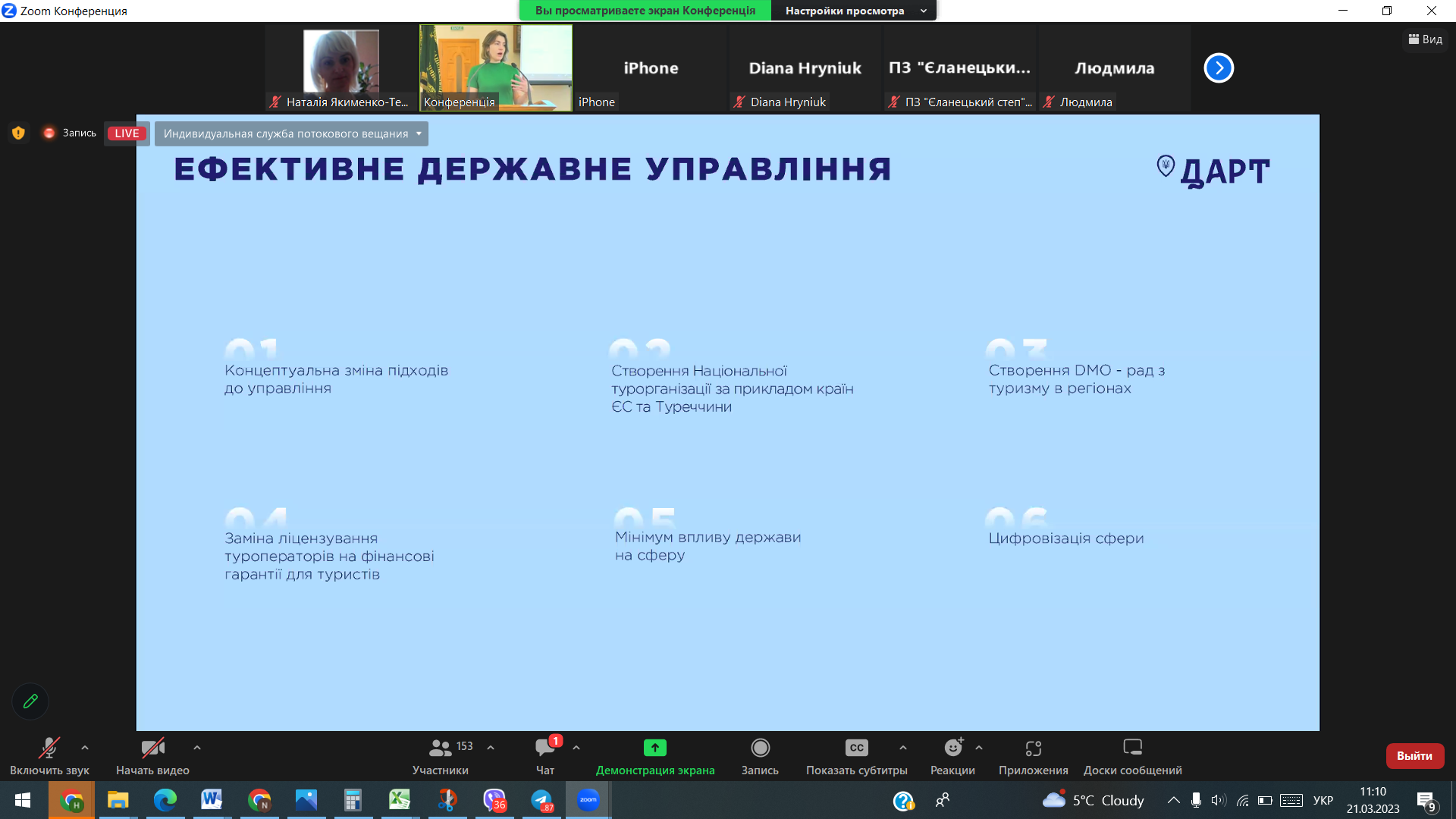This screenshot has height=819, width=1456.
Task: Click the red Выйти leave button
Action: point(1414,756)
